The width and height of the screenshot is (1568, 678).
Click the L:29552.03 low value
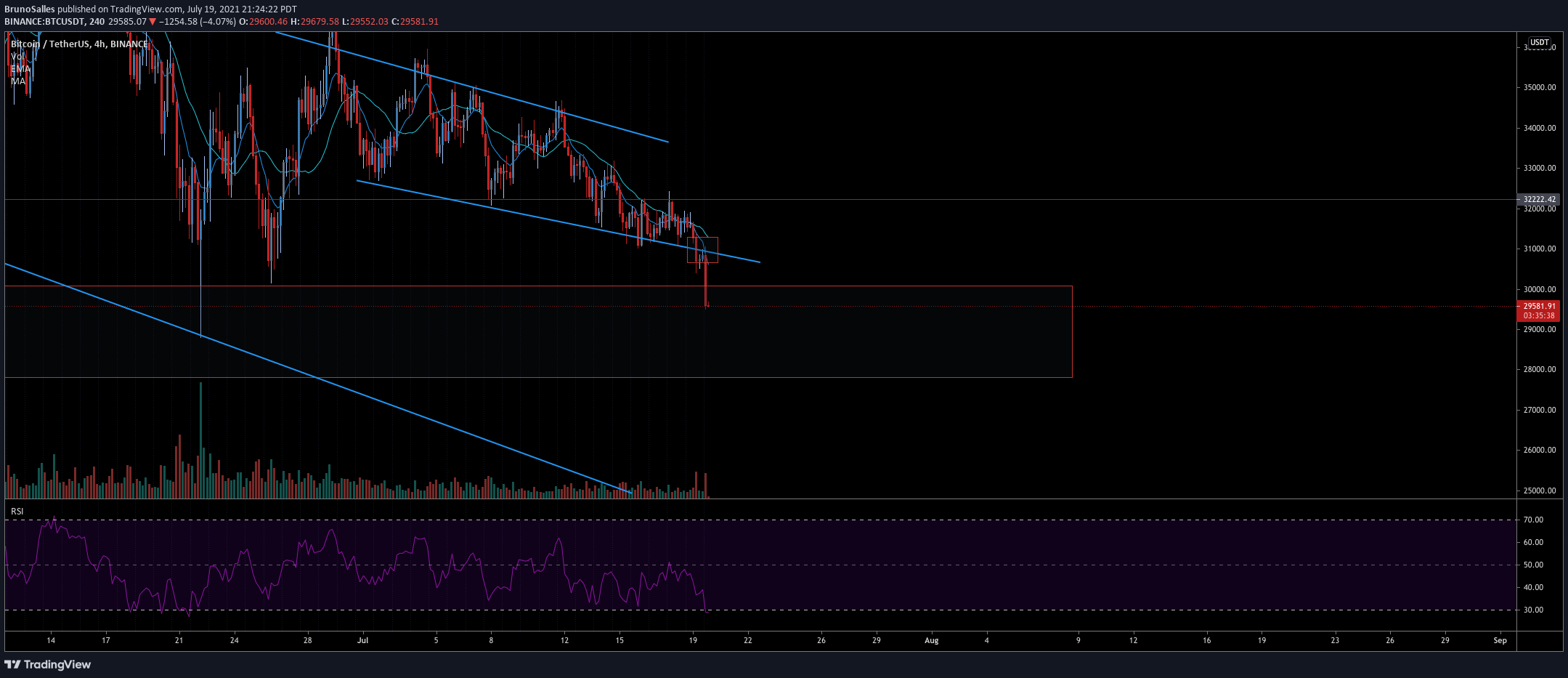tap(365, 22)
